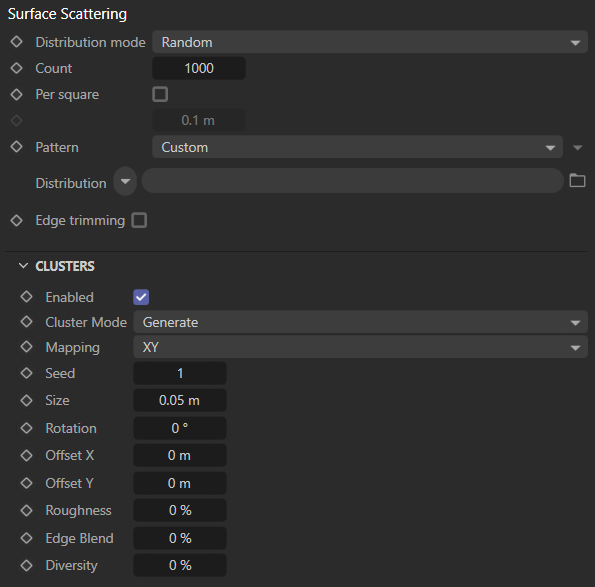
Task: Uncheck the Clusters Enabled checkbox
Action: pos(141,297)
